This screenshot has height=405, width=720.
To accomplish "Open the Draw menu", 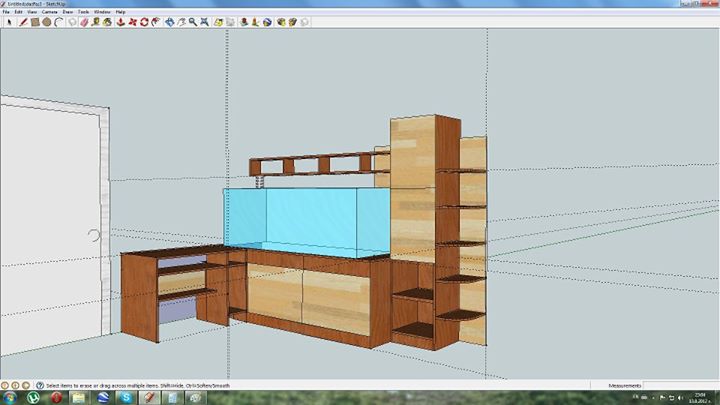I will (x=67, y=12).
